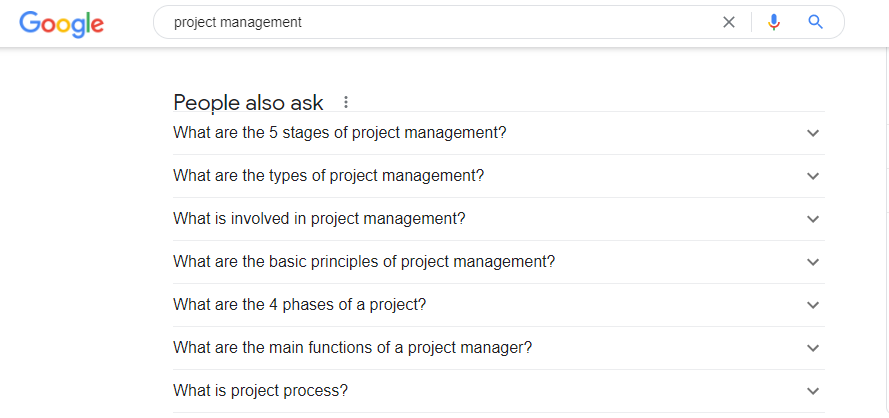Expand chevron for 5 stages question
Viewport: 889px width, 418px height.
(813, 133)
